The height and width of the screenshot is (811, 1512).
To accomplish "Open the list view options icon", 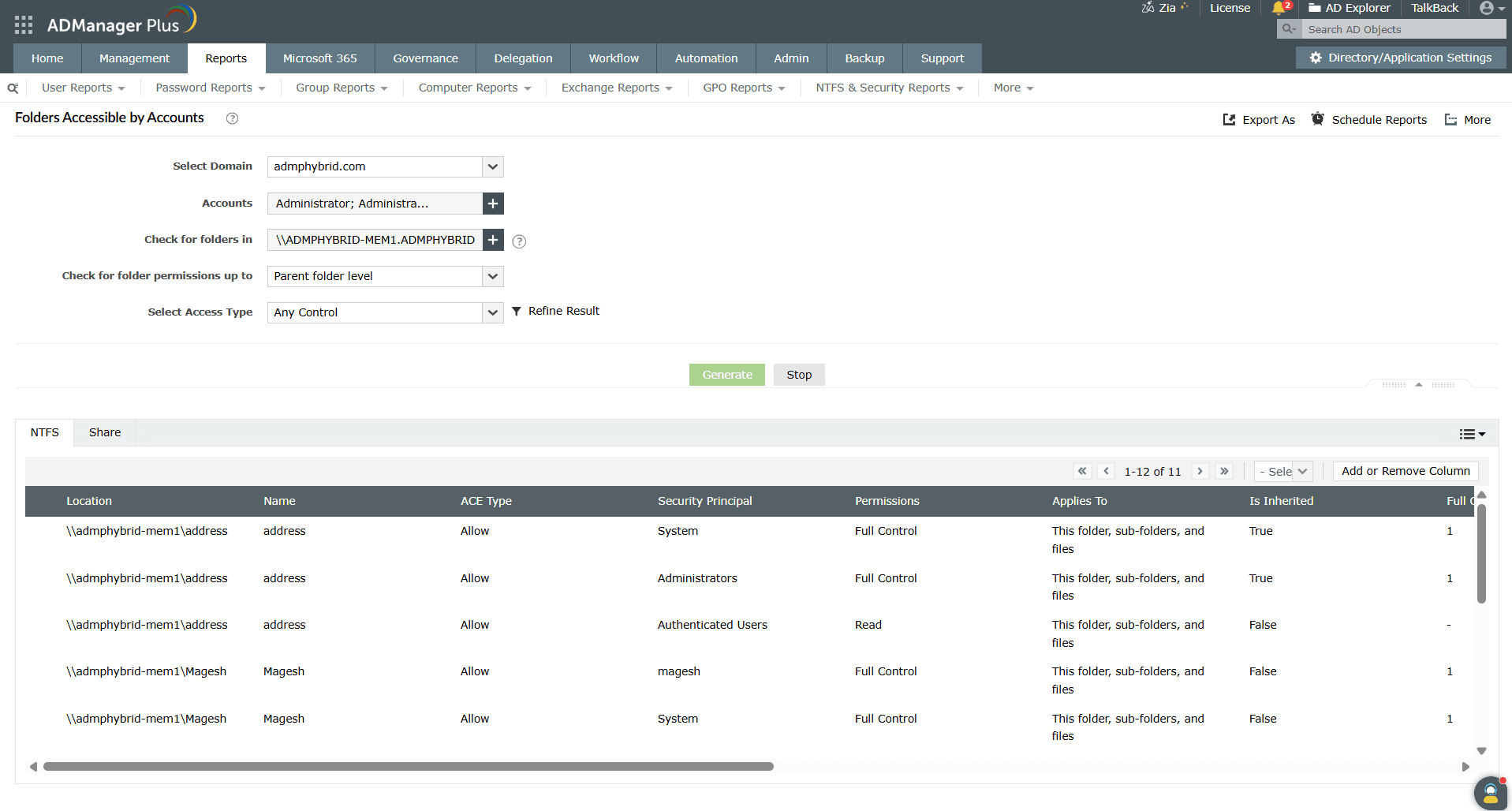I will (x=1472, y=434).
